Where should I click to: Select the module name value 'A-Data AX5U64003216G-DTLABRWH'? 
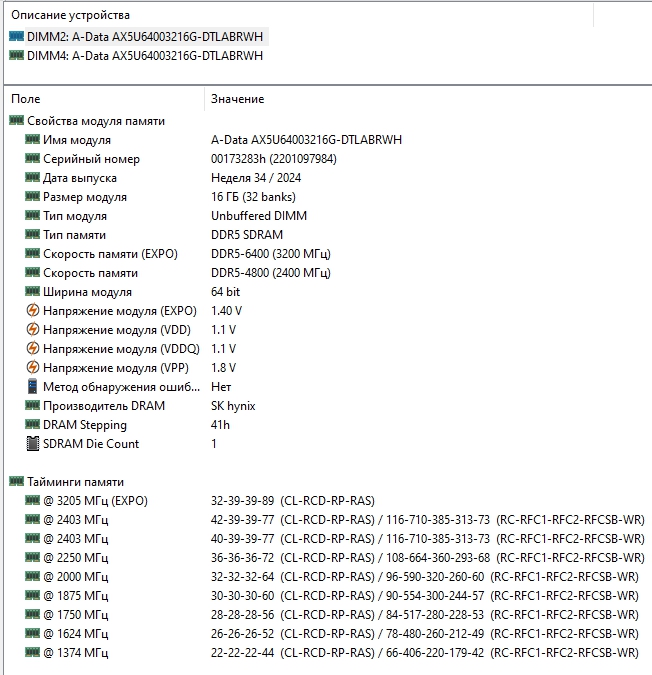click(x=306, y=140)
